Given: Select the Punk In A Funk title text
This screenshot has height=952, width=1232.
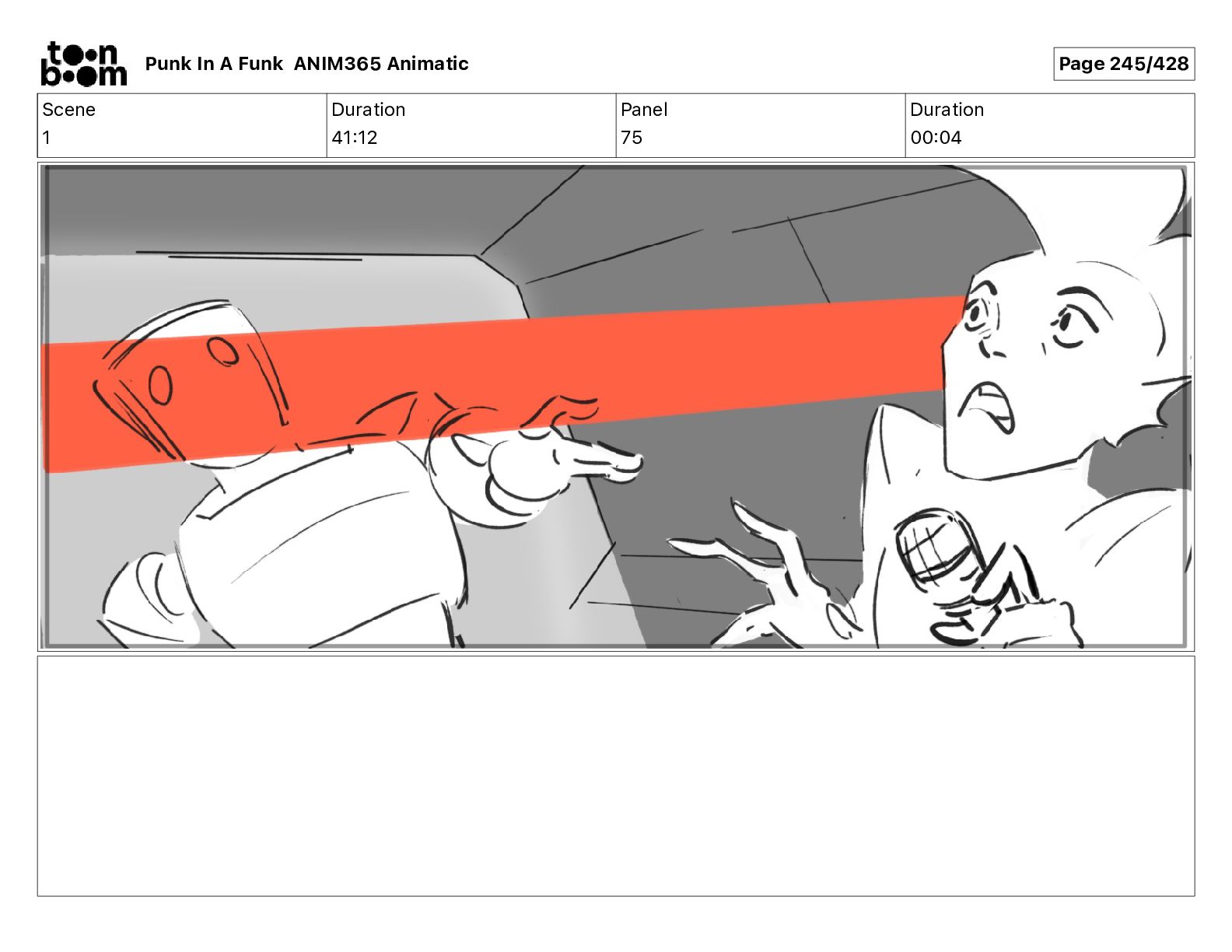Looking at the screenshot, I should (214, 64).
